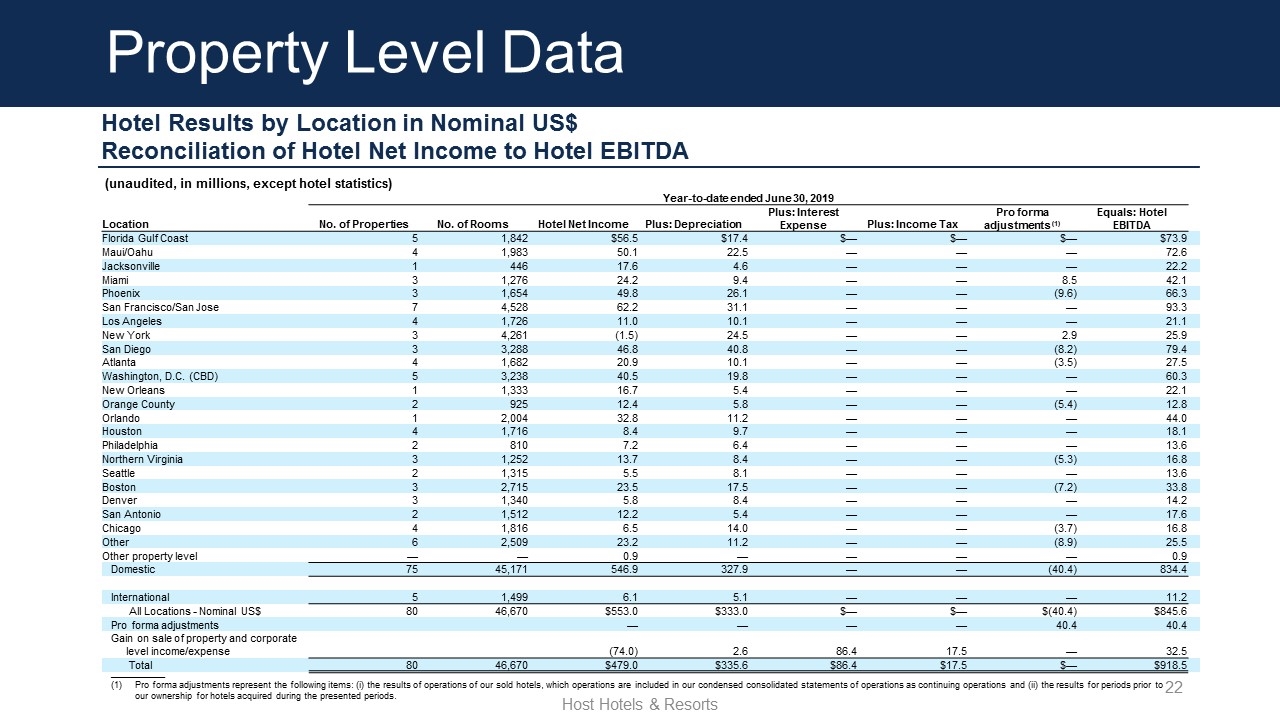This screenshot has height=720, width=1280.
Task: Click the 'Los Angeles' row label
Action: 130,321
